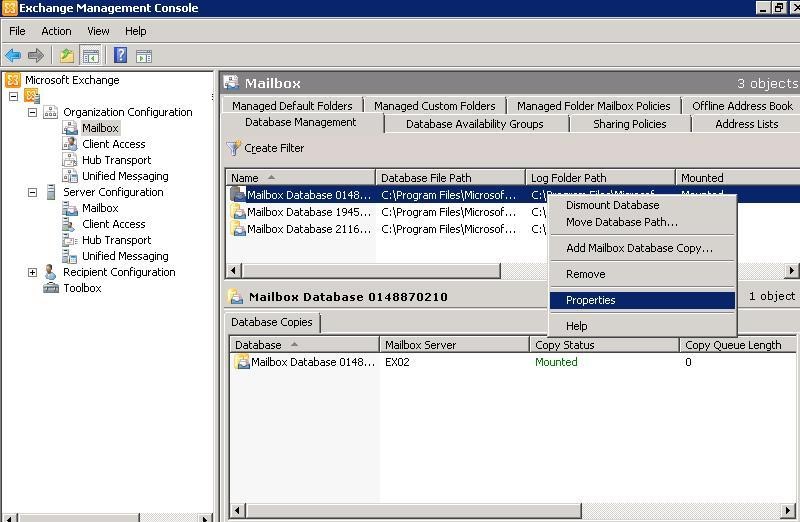Click the Create Filter link
The image size is (800, 522).
274,148
